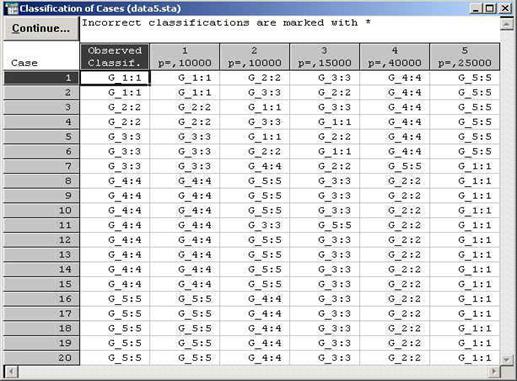Maximize the Classification of Cases window
The width and height of the screenshot is (517, 381).
click(490, 8)
